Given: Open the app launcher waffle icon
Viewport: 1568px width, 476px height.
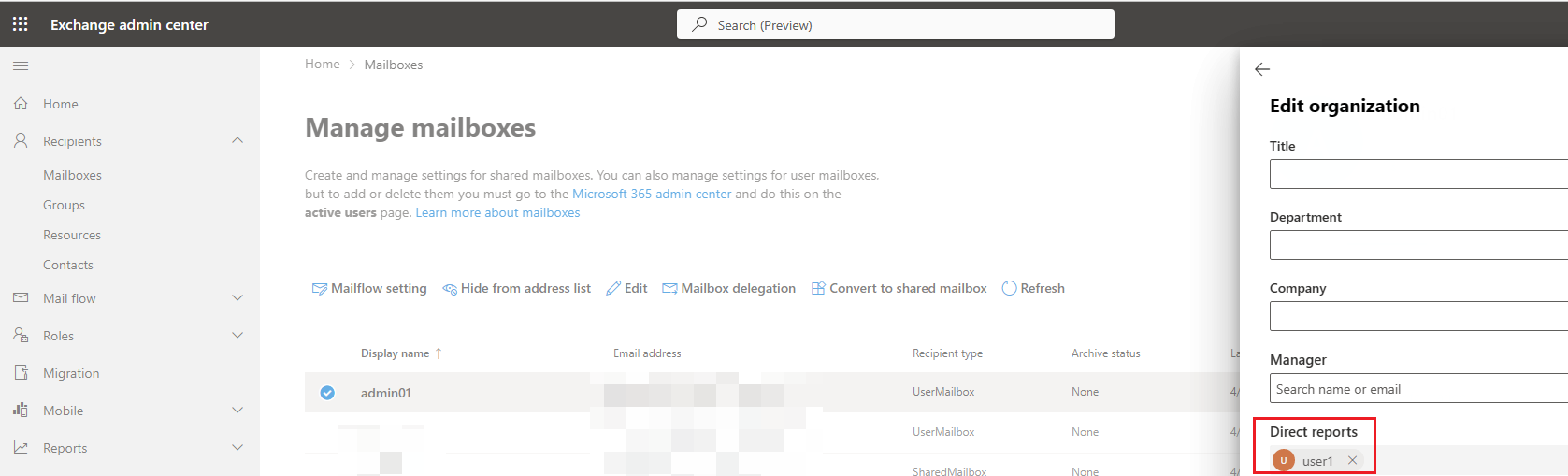Looking at the screenshot, I should pos(20,24).
